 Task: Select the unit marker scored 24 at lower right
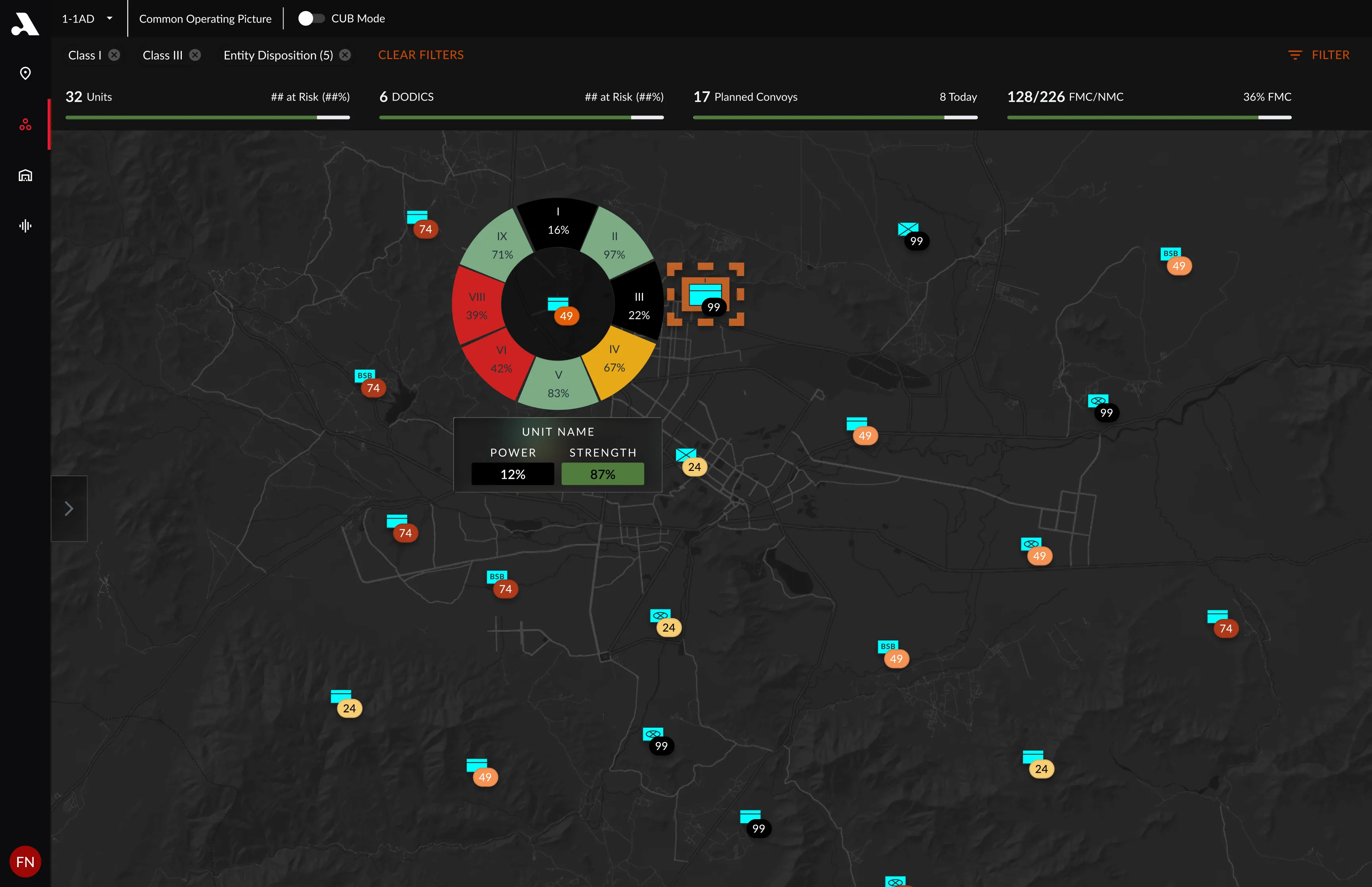pos(1038,764)
